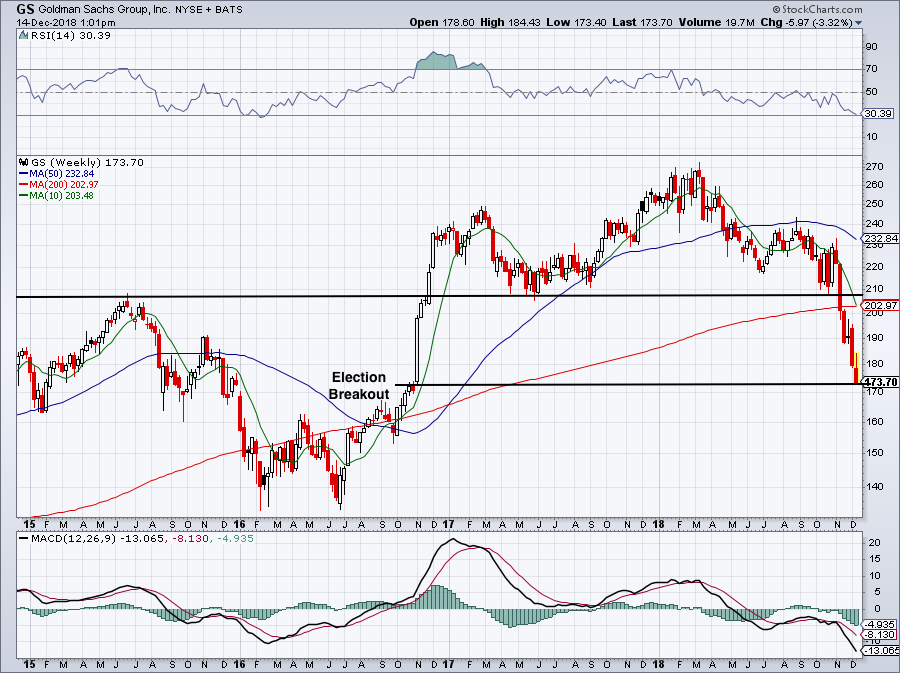Viewport: 900px width, 673px height.
Task: Click the MA(50) blue legend line marker
Action: [24, 173]
